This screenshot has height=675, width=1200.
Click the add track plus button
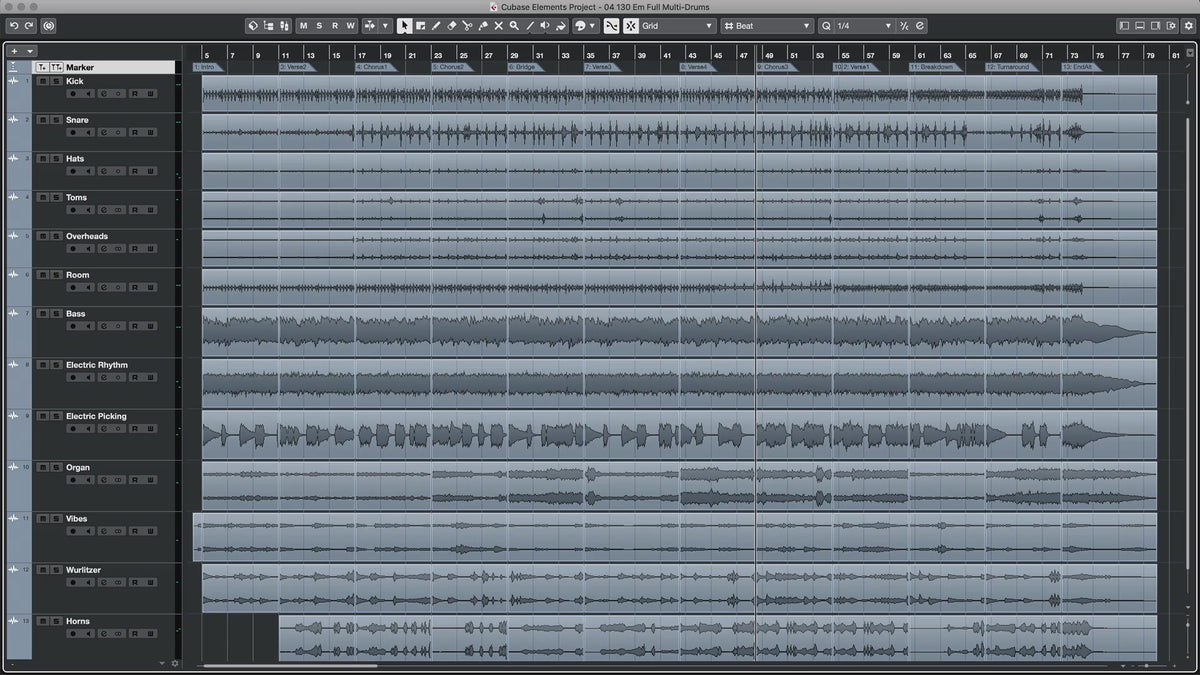click(15, 51)
